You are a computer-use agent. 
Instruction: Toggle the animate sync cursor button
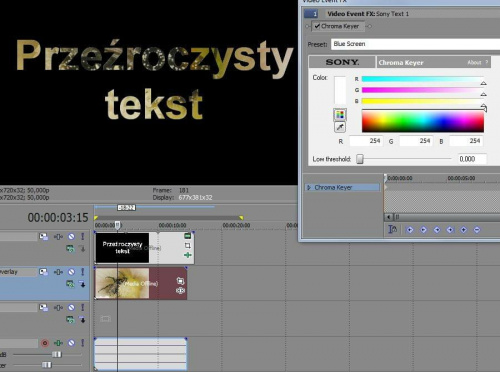[392, 230]
